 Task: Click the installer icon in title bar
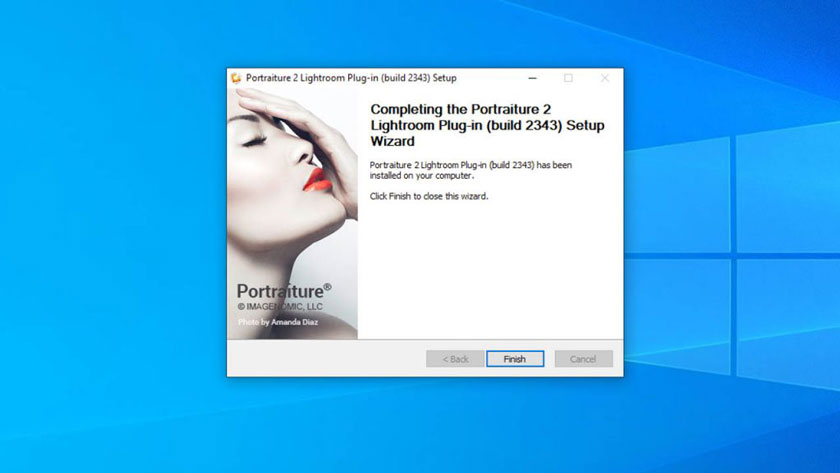[236, 78]
